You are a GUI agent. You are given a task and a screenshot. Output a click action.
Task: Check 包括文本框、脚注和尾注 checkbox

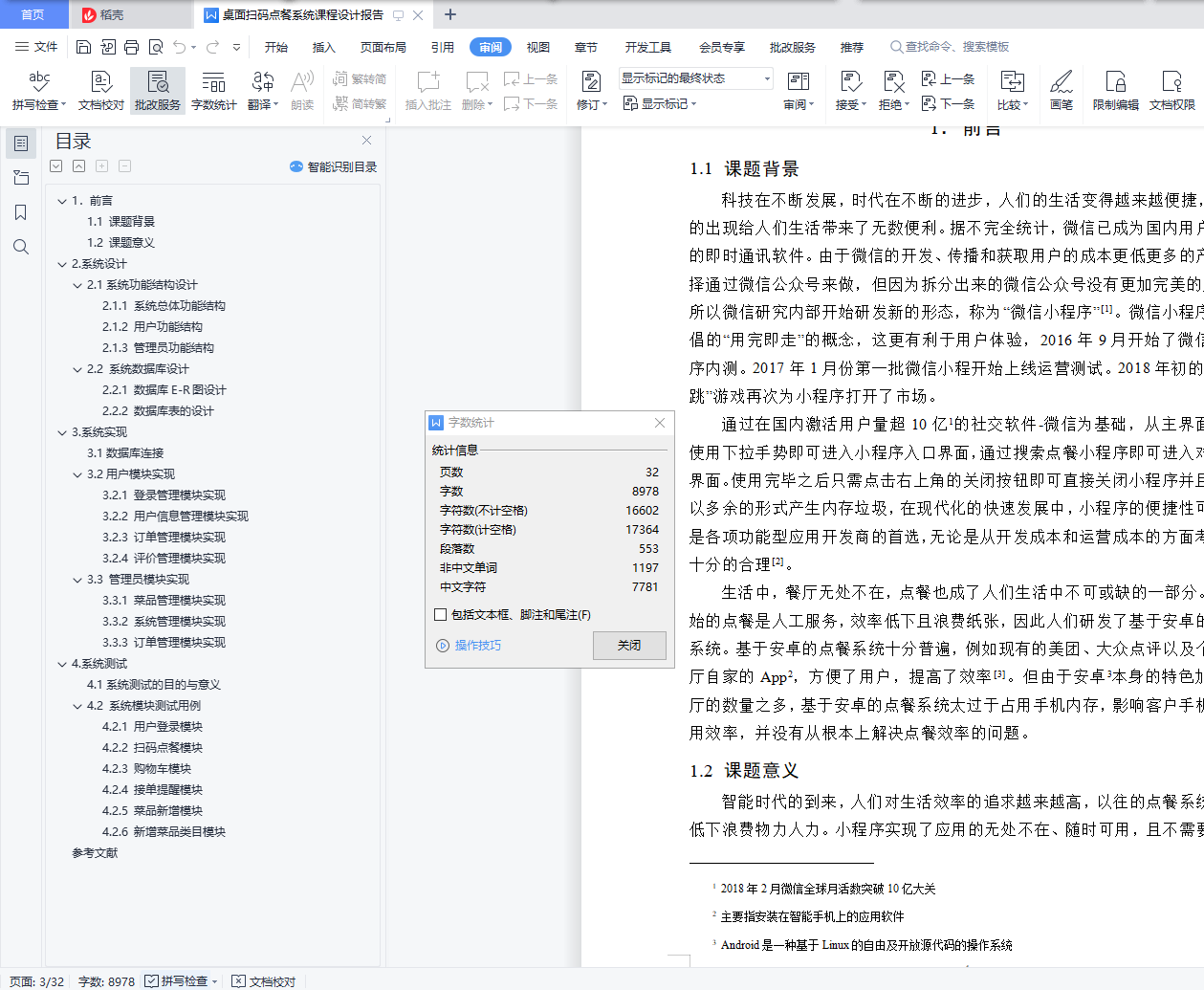click(441, 615)
